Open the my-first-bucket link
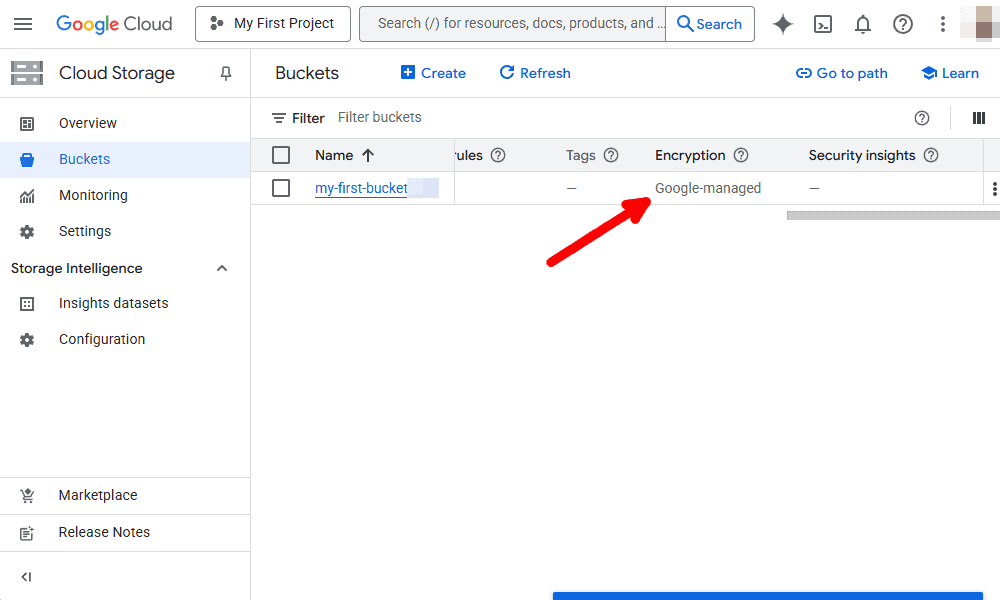 click(362, 188)
